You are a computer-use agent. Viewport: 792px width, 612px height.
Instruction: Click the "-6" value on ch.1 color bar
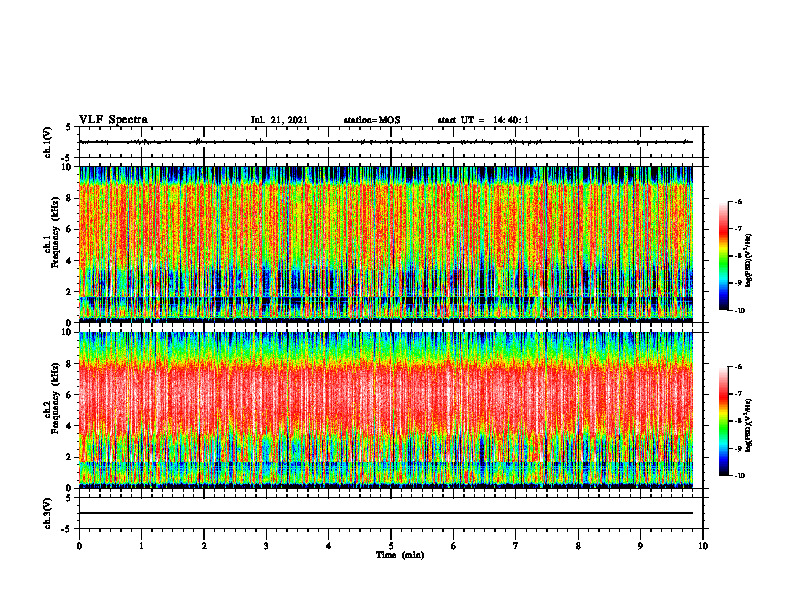coord(738,202)
